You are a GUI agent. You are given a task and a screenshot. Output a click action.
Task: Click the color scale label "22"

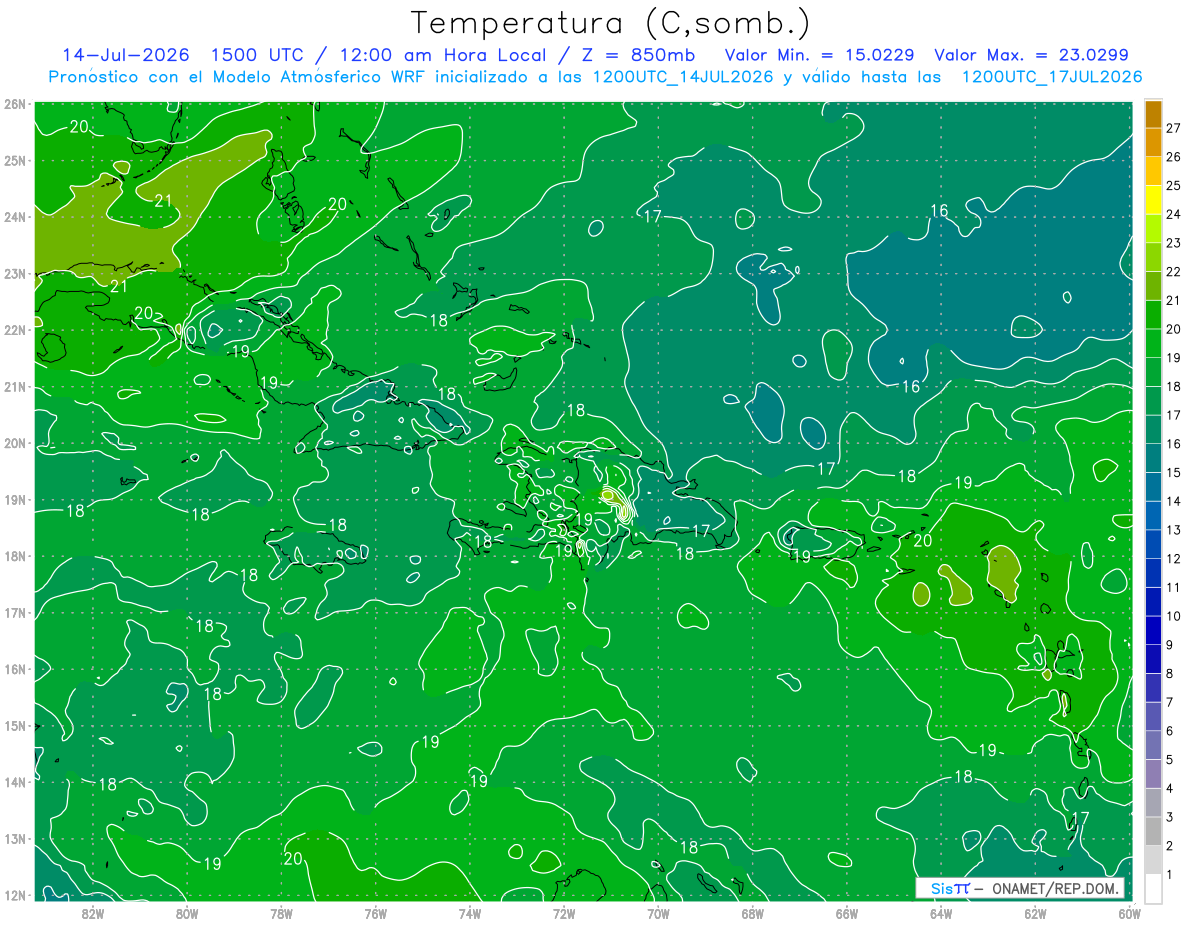pyautogui.click(x=1174, y=272)
